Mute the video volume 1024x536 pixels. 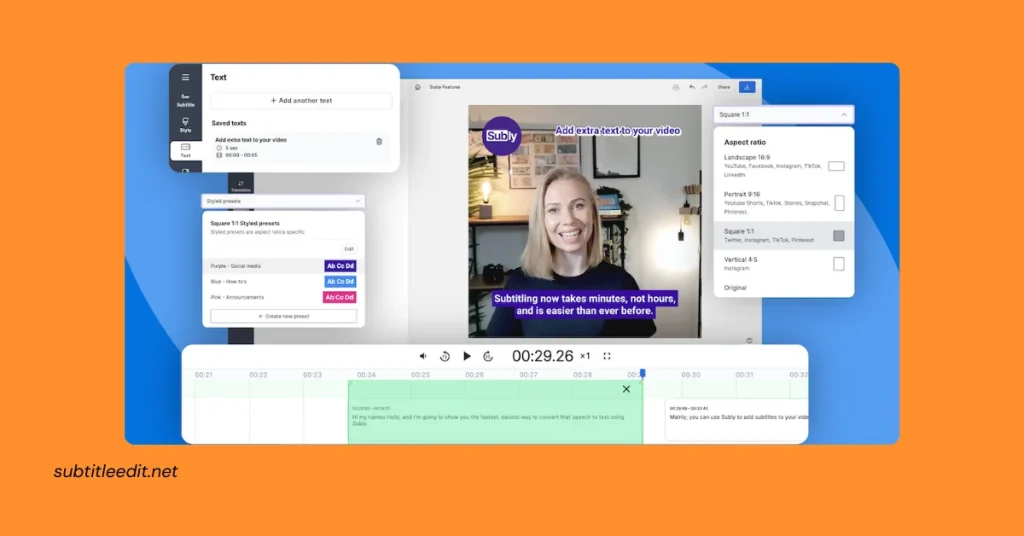[x=423, y=356]
